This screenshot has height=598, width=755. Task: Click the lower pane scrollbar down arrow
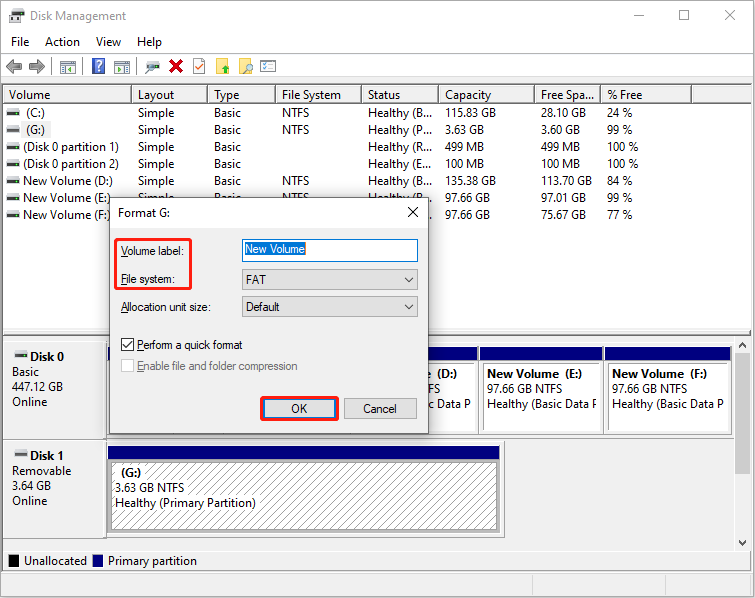coord(742,543)
